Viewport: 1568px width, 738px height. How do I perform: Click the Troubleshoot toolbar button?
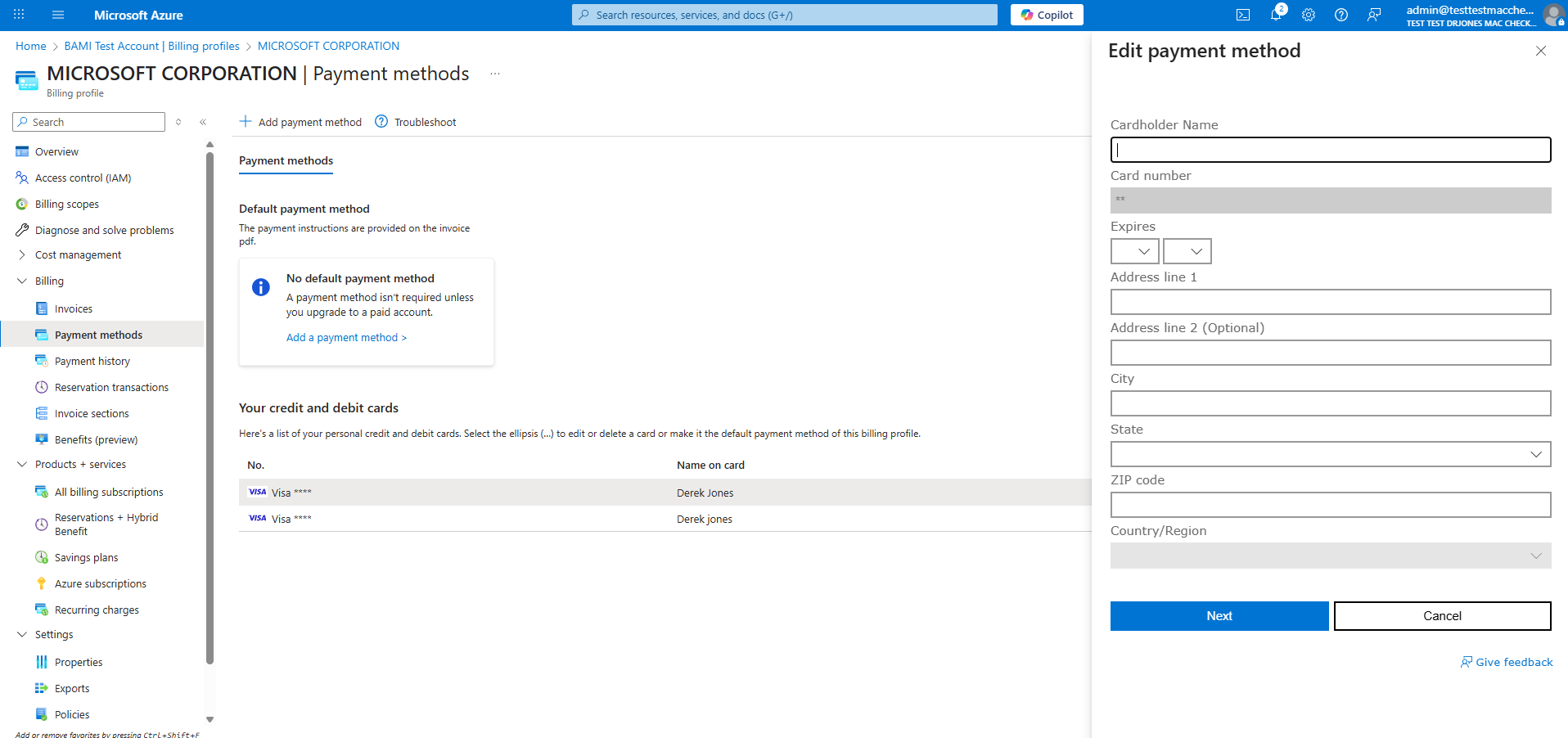point(416,122)
